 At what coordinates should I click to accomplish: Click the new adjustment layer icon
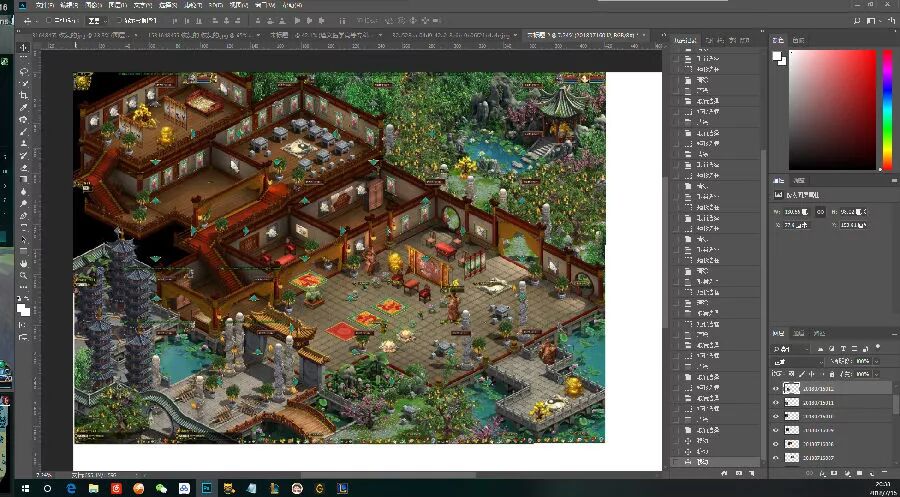point(847,473)
